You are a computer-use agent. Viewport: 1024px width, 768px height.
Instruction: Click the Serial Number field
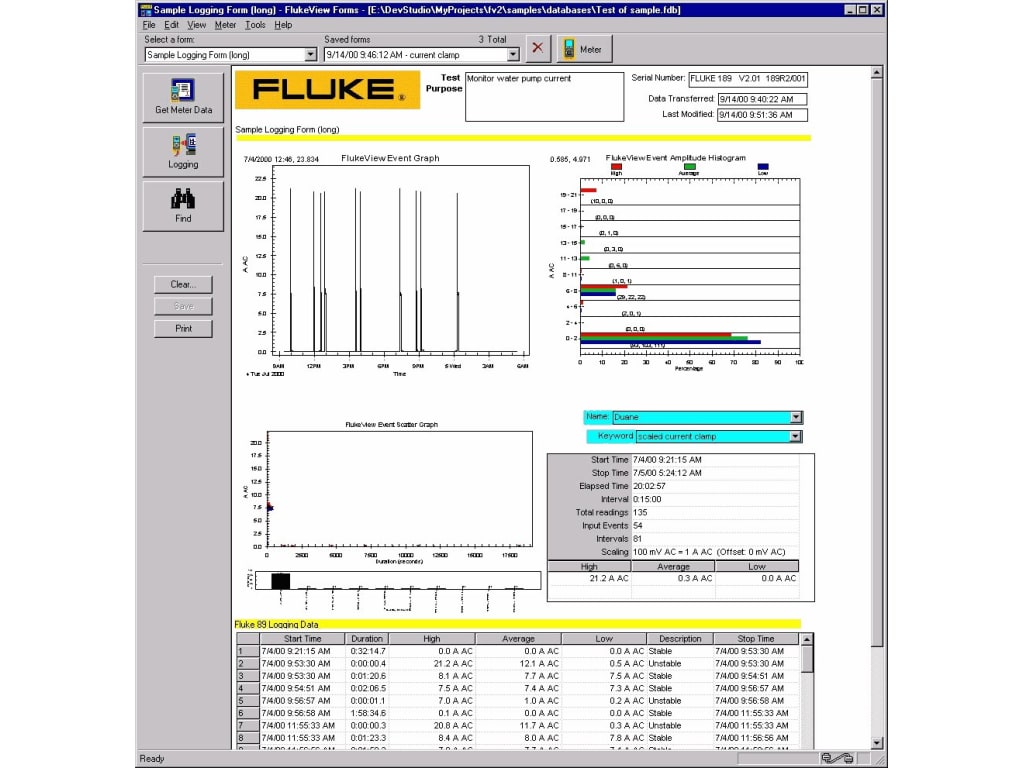coord(748,79)
